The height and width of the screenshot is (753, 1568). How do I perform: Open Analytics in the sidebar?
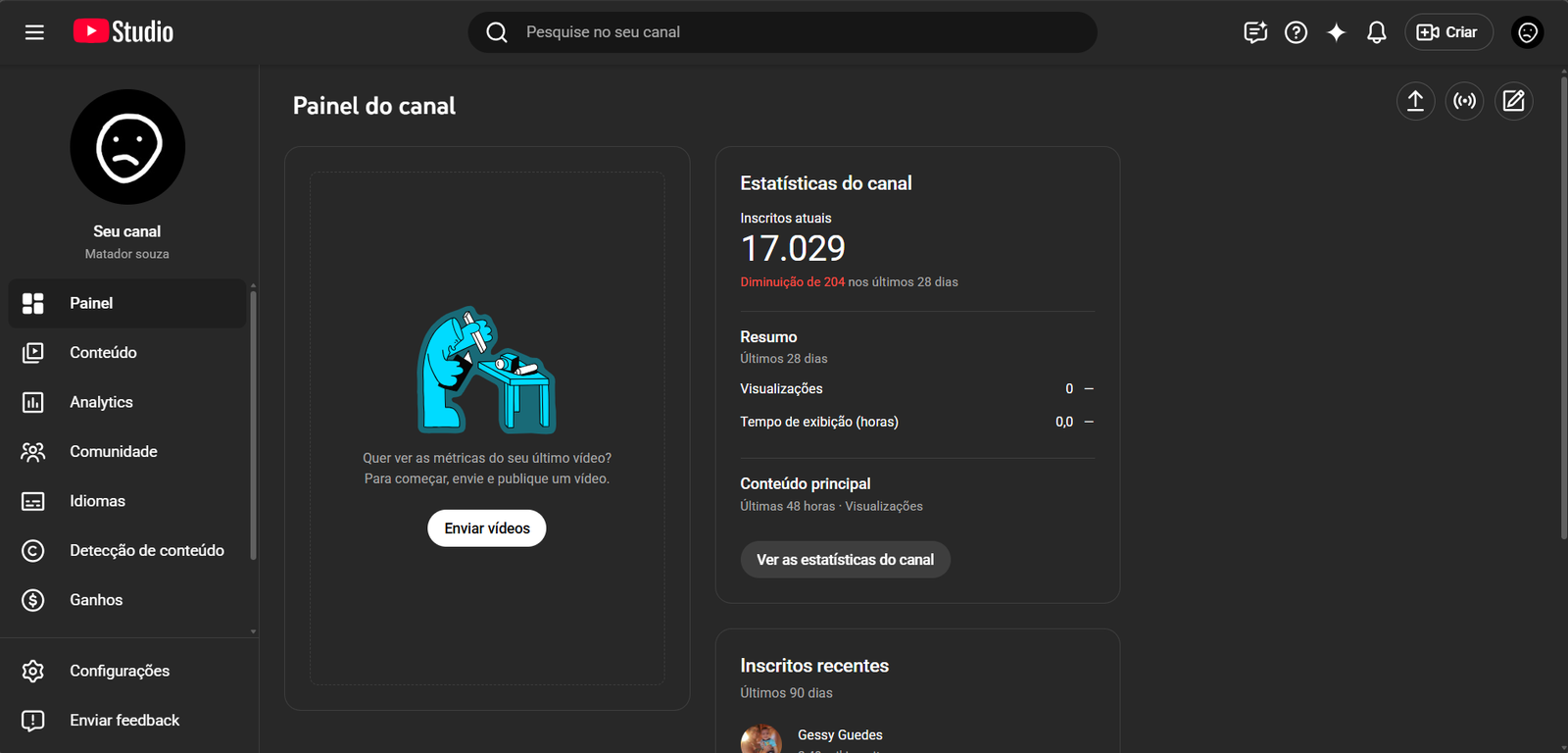pos(101,402)
